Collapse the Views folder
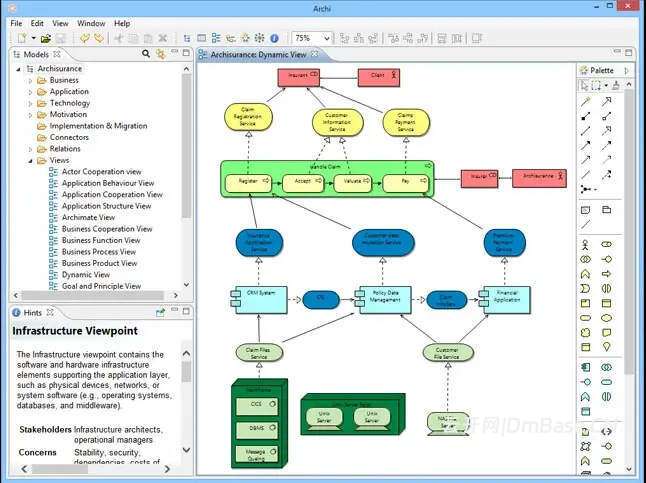646x483 pixels. pos(30,161)
